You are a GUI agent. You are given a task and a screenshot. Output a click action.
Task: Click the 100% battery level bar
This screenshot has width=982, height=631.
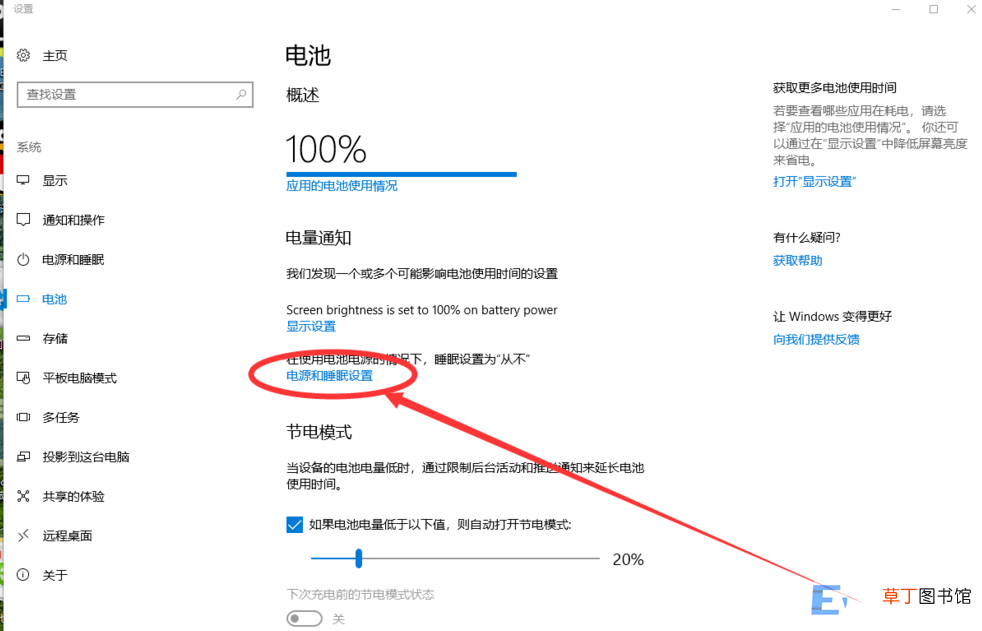(x=401, y=174)
